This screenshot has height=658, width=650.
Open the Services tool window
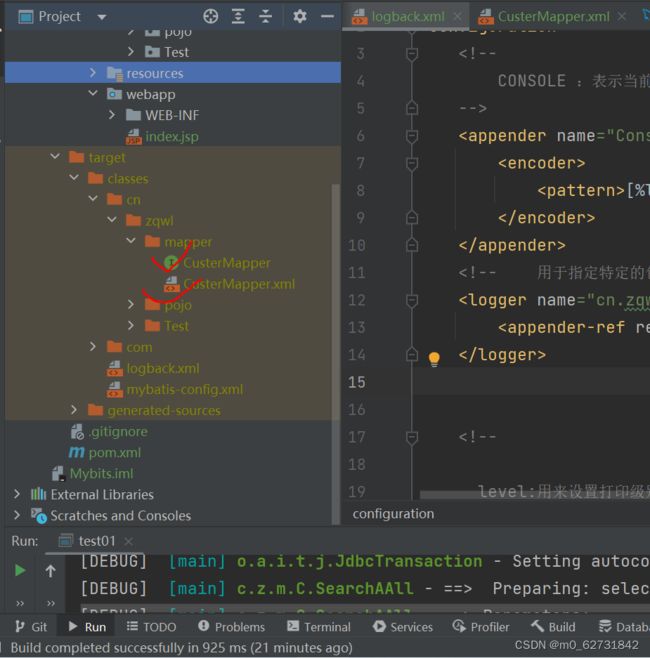tap(403, 627)
